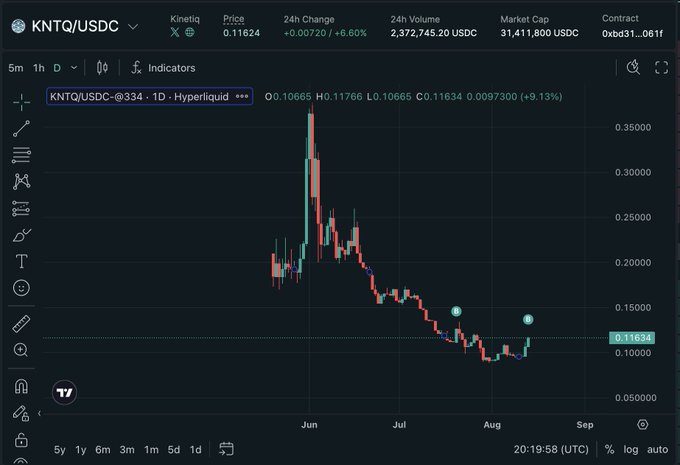Toggle stay in drawing mode
This screenshot has width=680, height=465.
click(21, 413)
